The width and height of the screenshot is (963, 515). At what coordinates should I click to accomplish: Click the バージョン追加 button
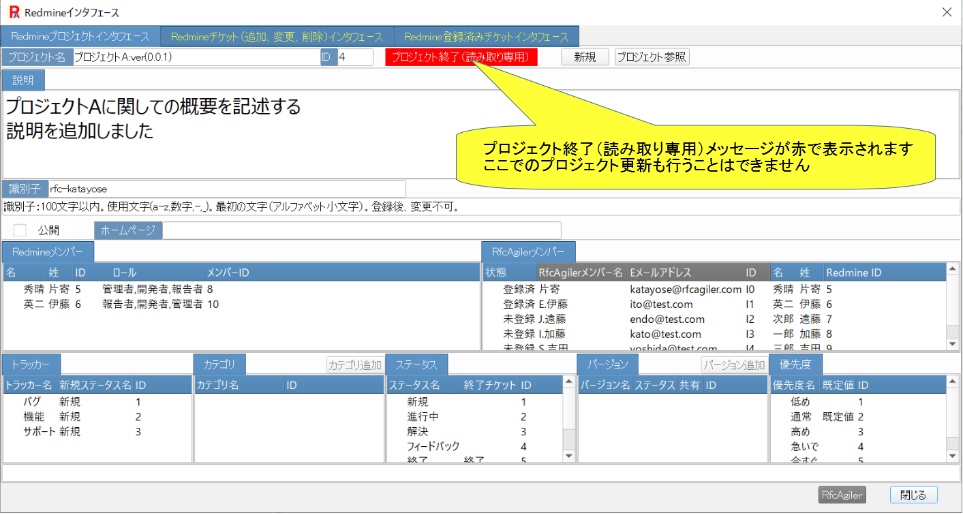[735, 365]
